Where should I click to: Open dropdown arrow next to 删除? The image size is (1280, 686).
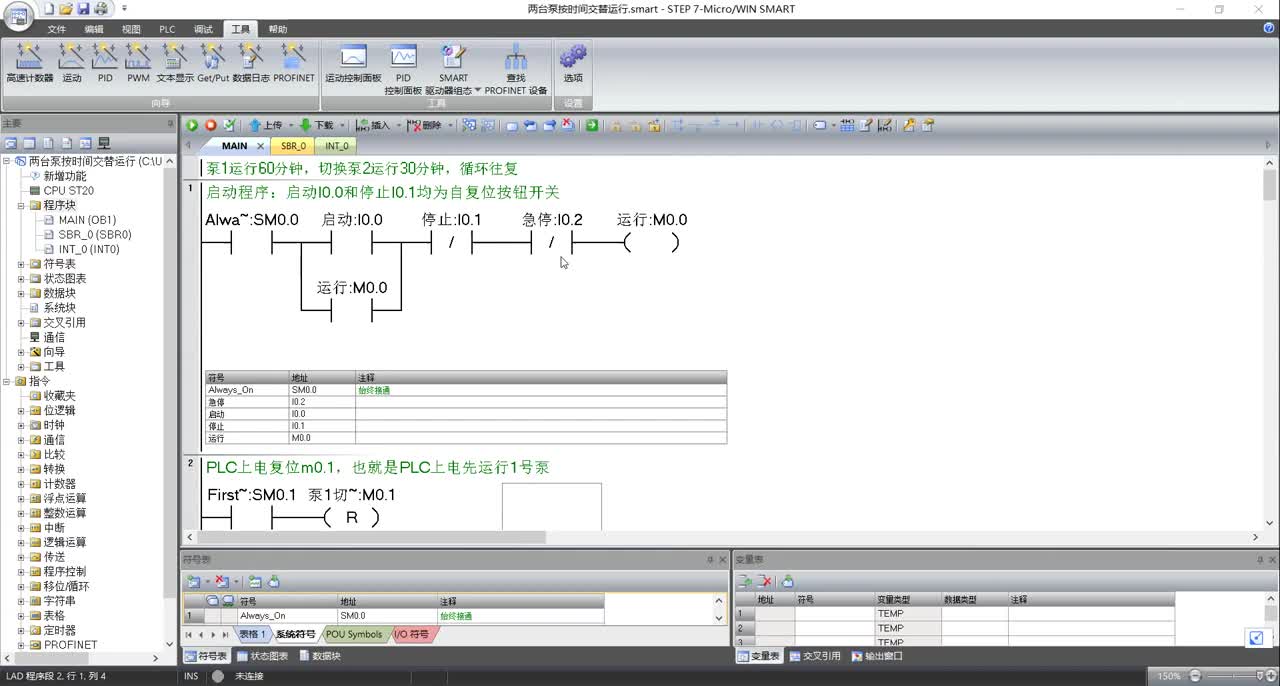(x=449, y=126)
